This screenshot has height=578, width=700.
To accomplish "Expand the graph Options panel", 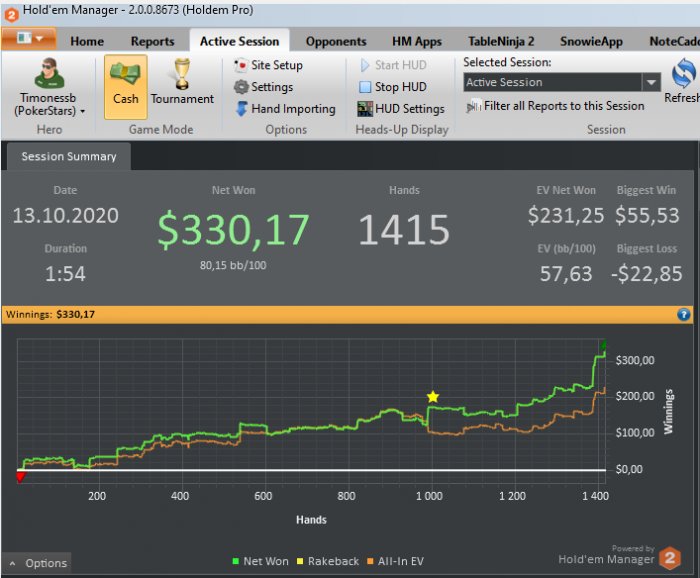I will point(37,563).
